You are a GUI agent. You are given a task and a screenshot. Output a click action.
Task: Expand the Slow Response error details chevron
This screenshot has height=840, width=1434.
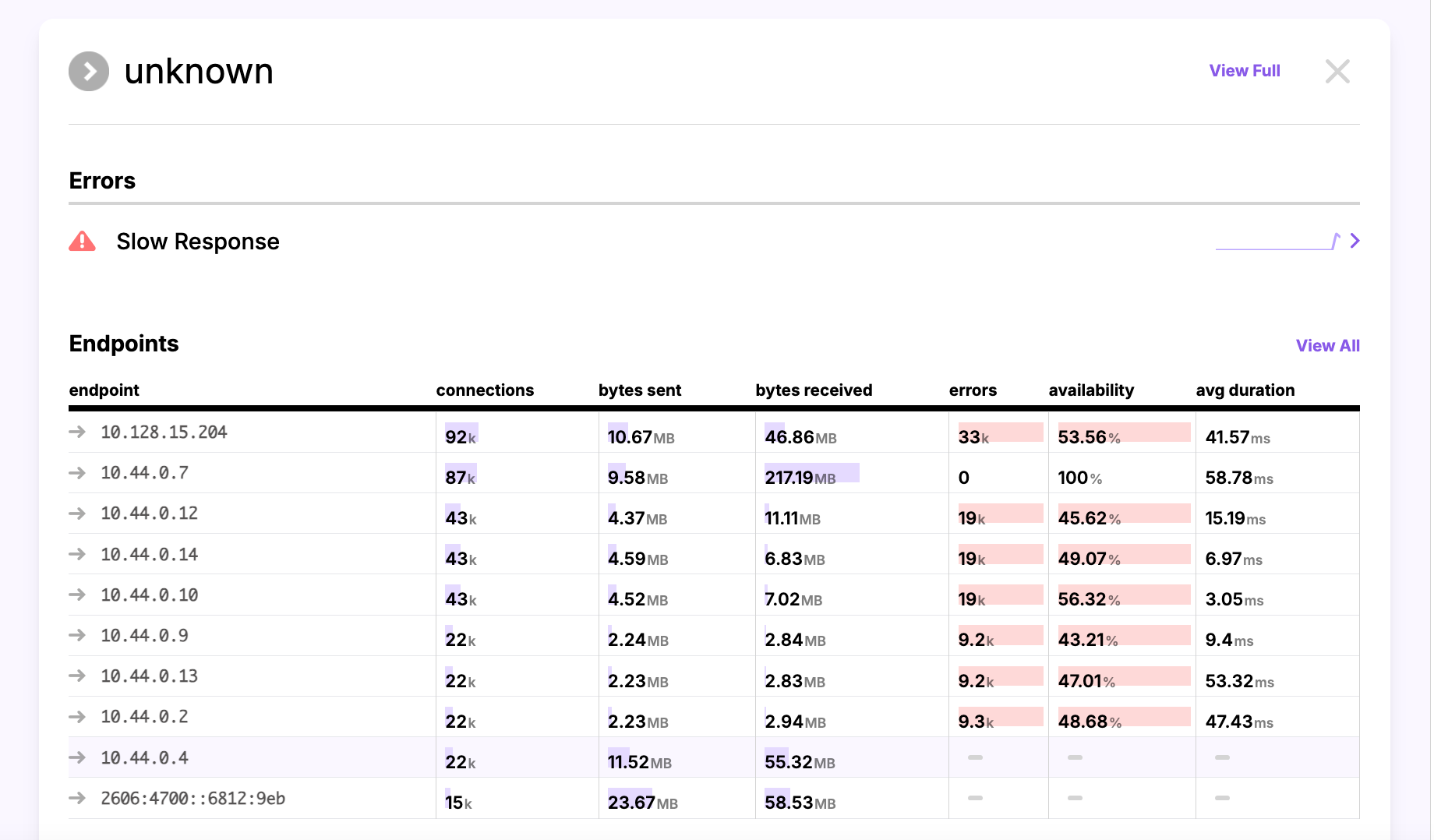pos(1355,241)
